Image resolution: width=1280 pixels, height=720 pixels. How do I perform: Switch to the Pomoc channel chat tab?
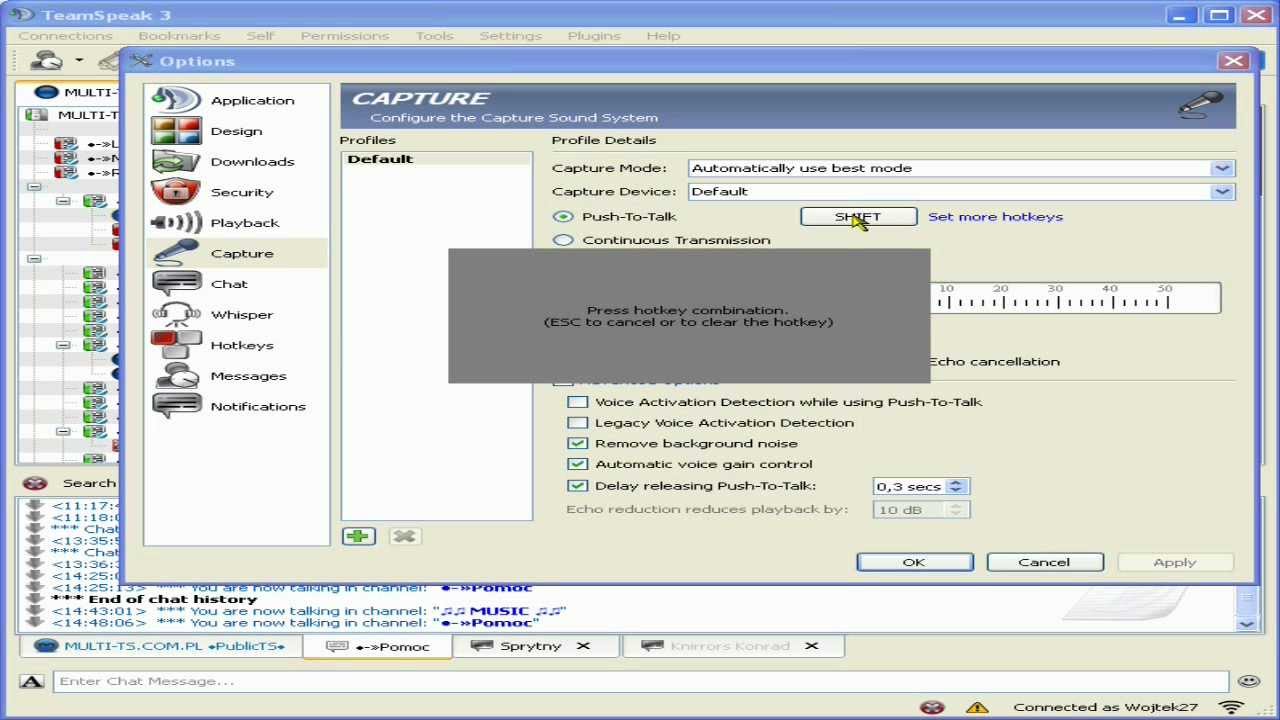click(x=378, y=646)
